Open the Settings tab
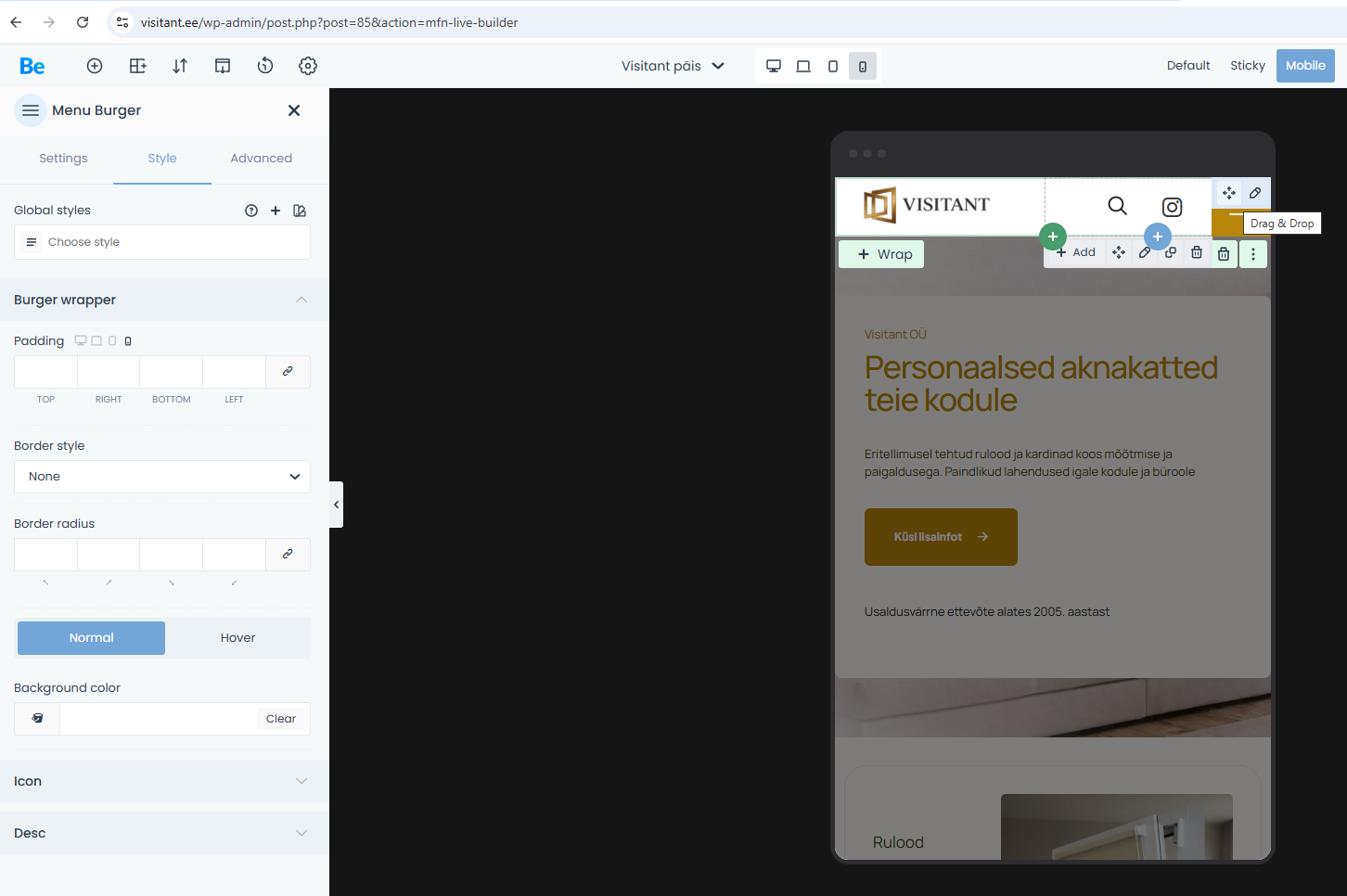This screenshot has width=1347, height=896. point(63,159)
